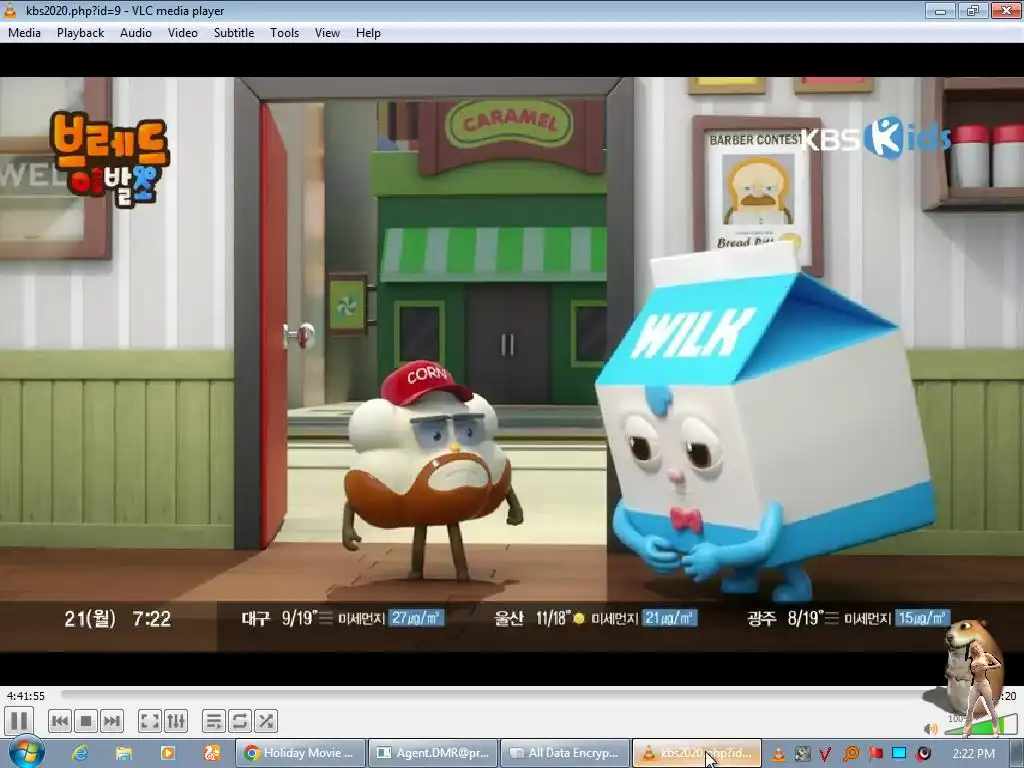Viewport: 1024px width, 768px height.
Task: Open the View menu
Action: [327, 33]
